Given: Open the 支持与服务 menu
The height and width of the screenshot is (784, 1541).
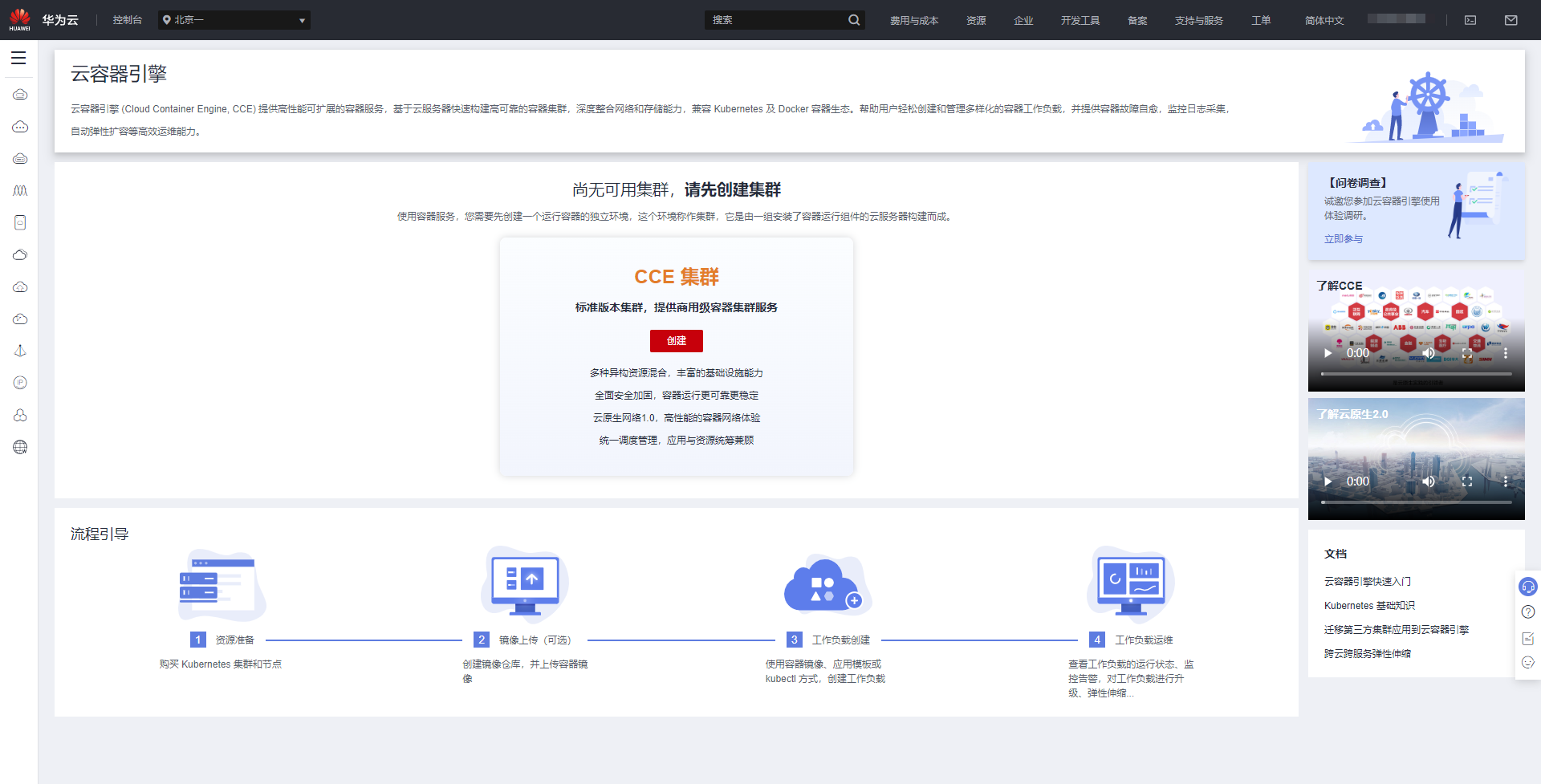Looking at the screenshot, I should pos(1199,20).
